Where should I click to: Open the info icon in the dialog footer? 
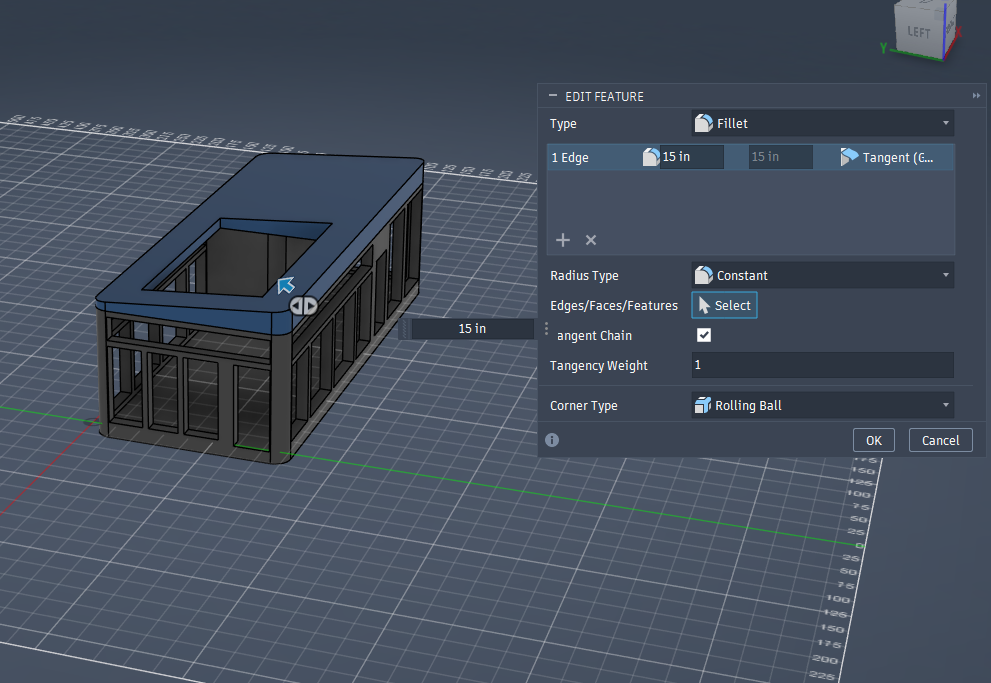tap(552, 440)
